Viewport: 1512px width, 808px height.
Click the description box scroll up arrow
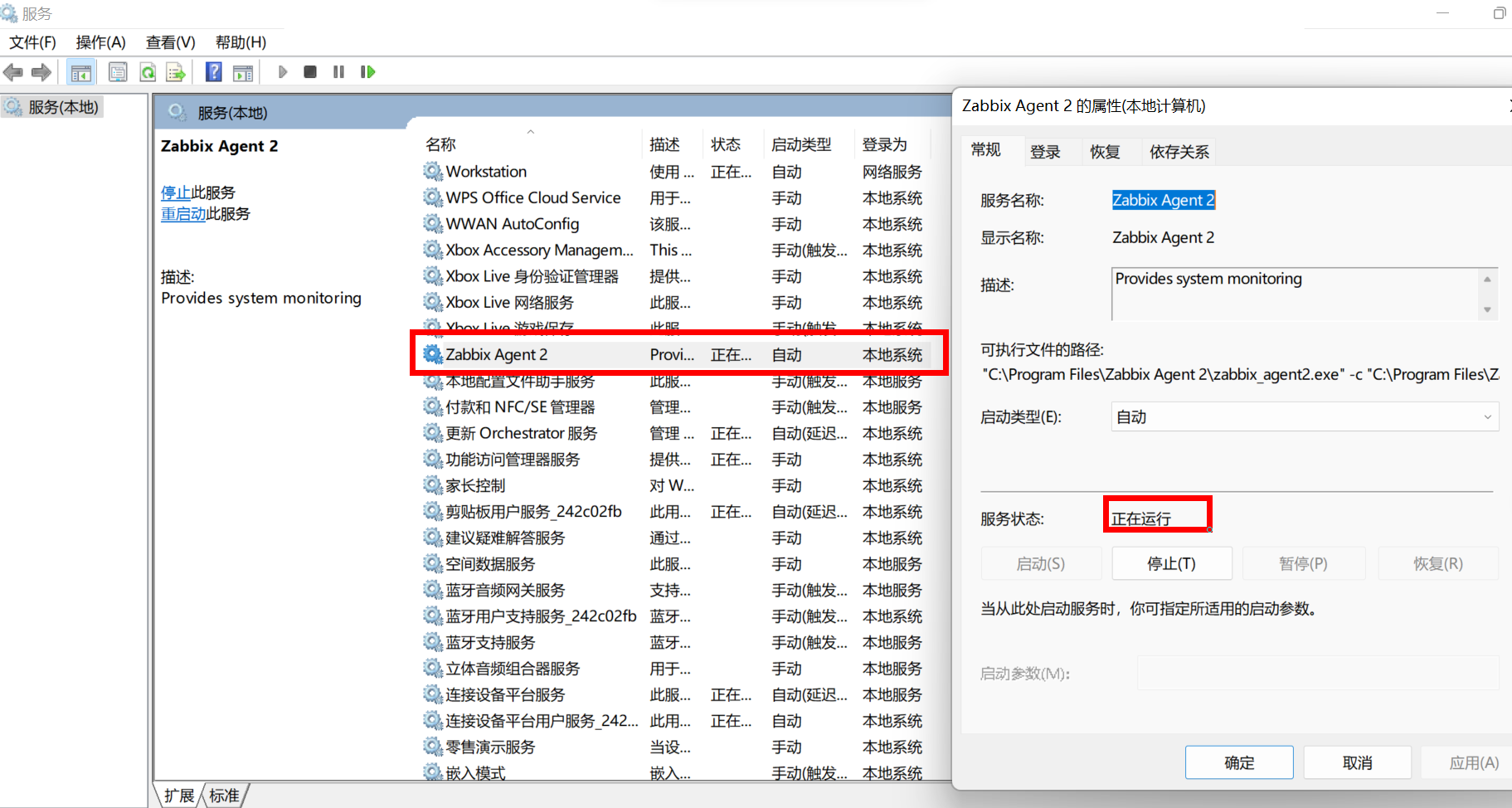tap(1487, 279)
